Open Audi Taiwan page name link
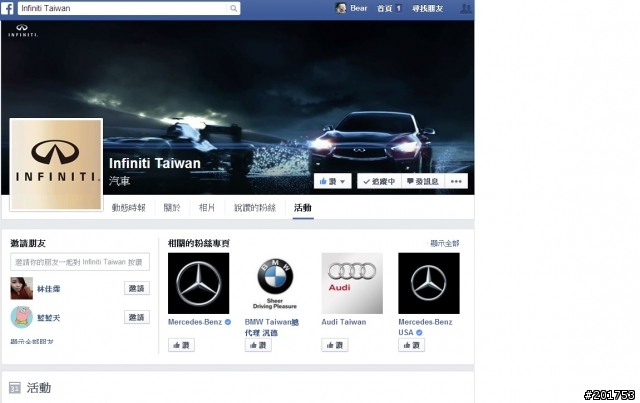The width and height of the screenshot is (640, 403). pos(344,322)
